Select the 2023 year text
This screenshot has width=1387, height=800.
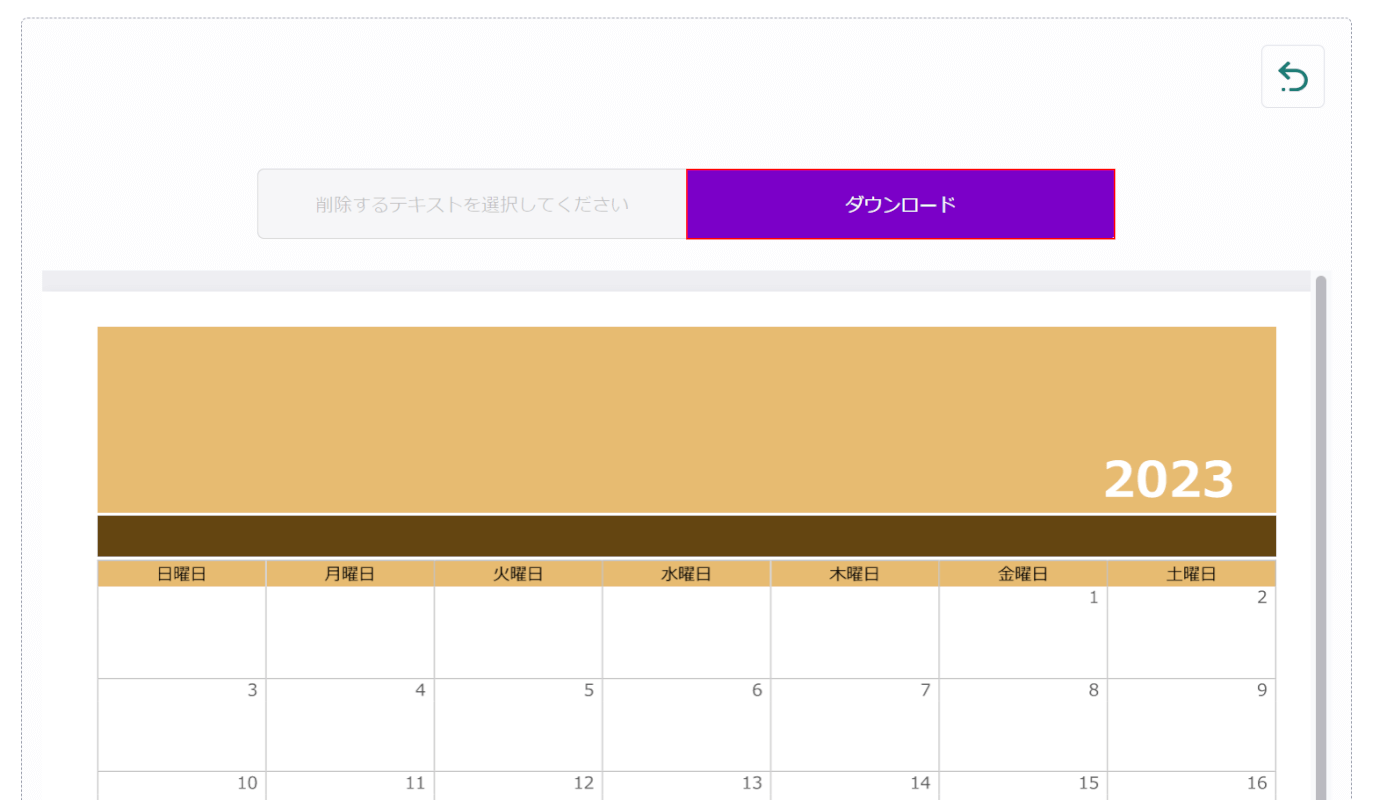pos(1169,480)
